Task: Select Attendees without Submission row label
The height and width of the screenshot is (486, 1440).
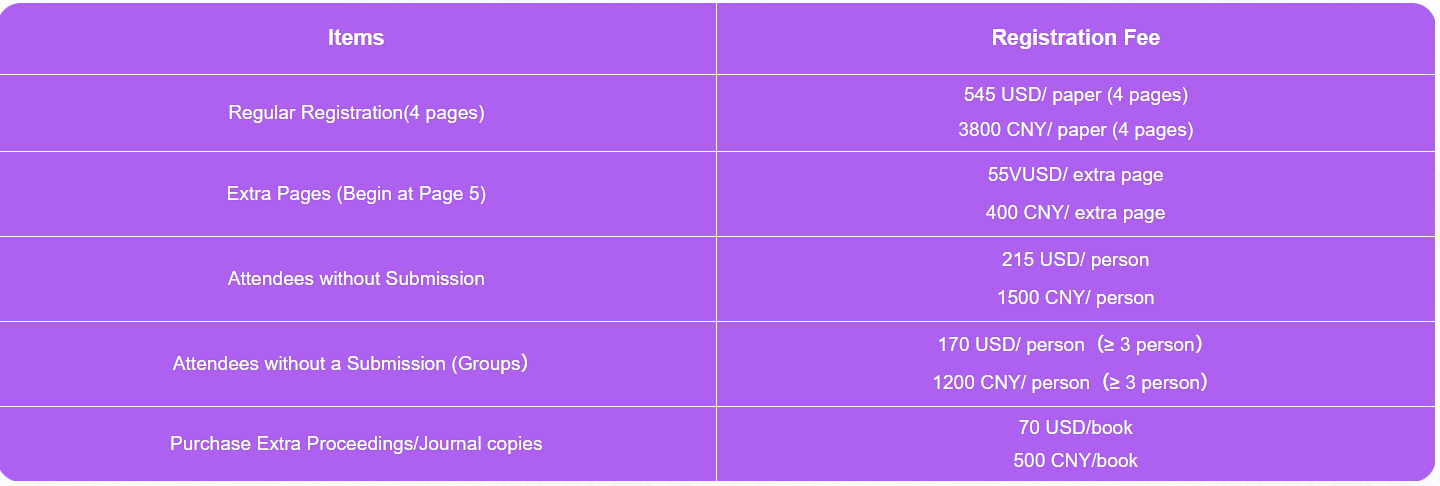Action: (x=356, y=279)
